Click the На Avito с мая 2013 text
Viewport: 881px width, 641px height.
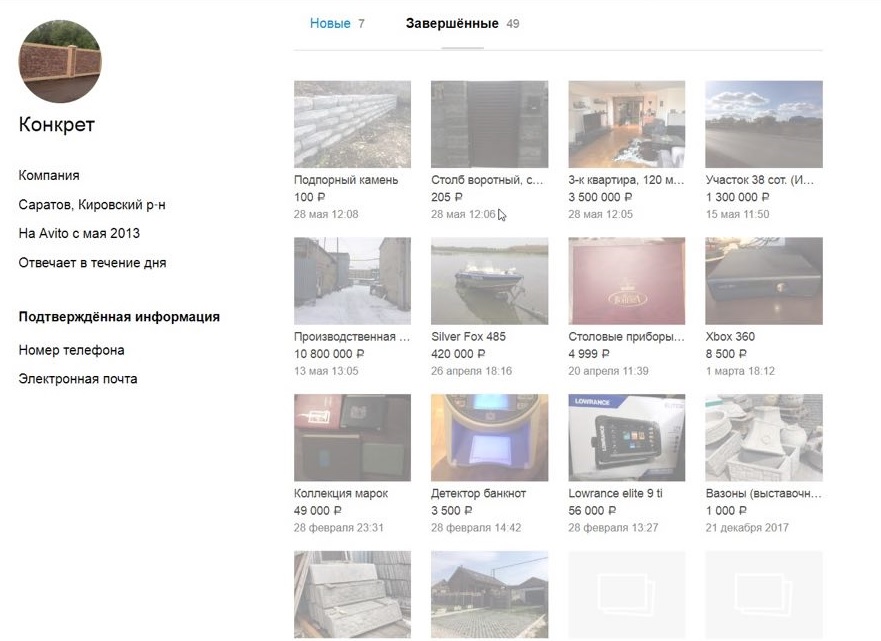point(79,233)
